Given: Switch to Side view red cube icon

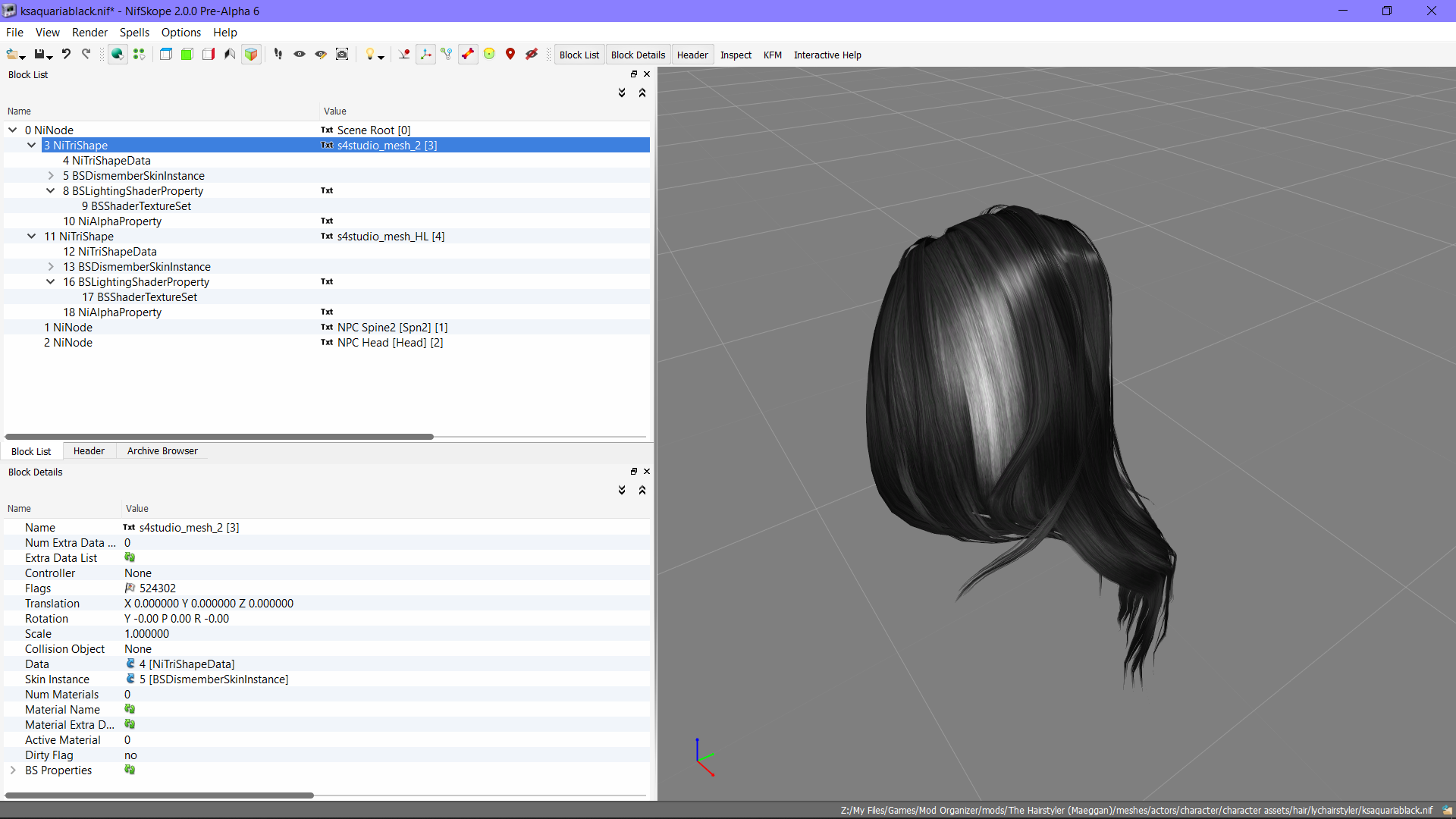Looking at the screenshot, I should (209, 55).
